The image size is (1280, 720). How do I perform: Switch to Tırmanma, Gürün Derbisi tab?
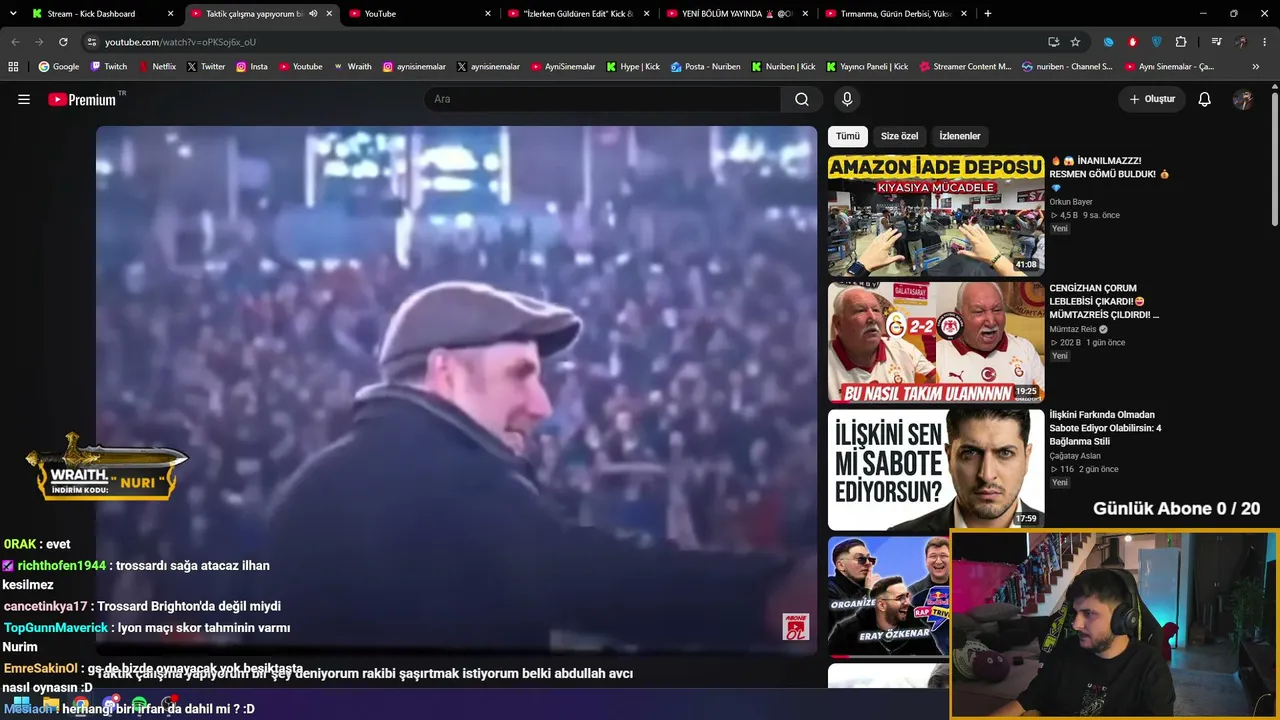(x=895, y=14)
